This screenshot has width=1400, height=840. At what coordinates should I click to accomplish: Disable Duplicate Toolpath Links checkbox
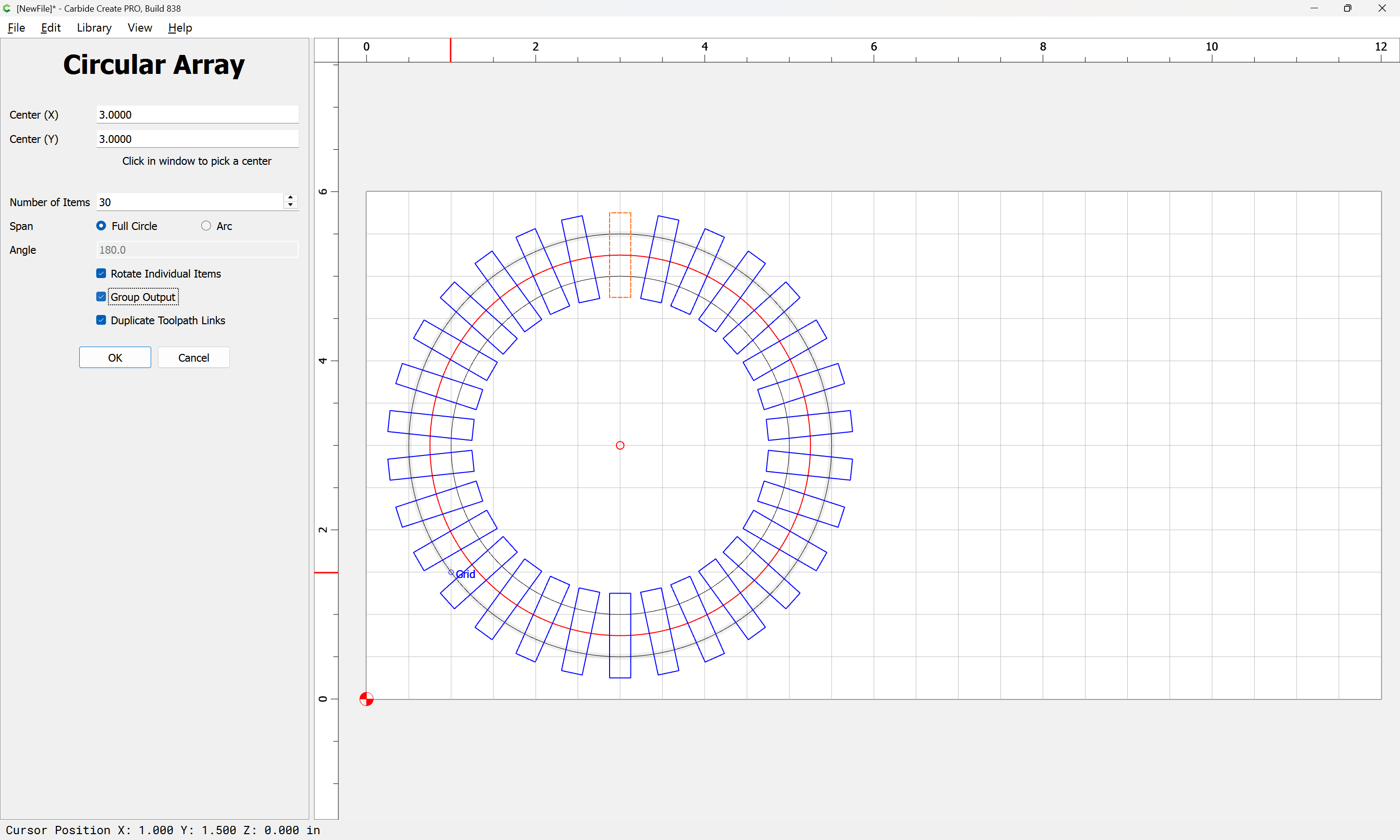point(101,320)
